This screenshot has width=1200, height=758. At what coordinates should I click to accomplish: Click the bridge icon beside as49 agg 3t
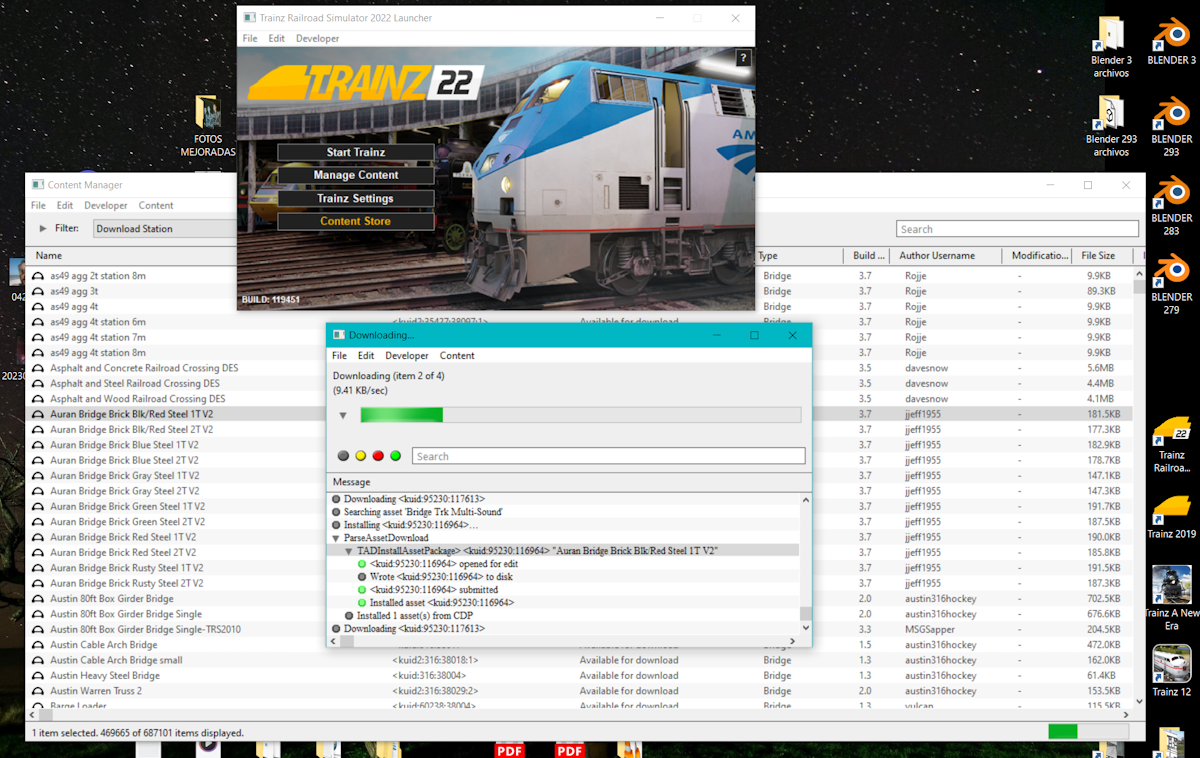[x=38, y=291]
